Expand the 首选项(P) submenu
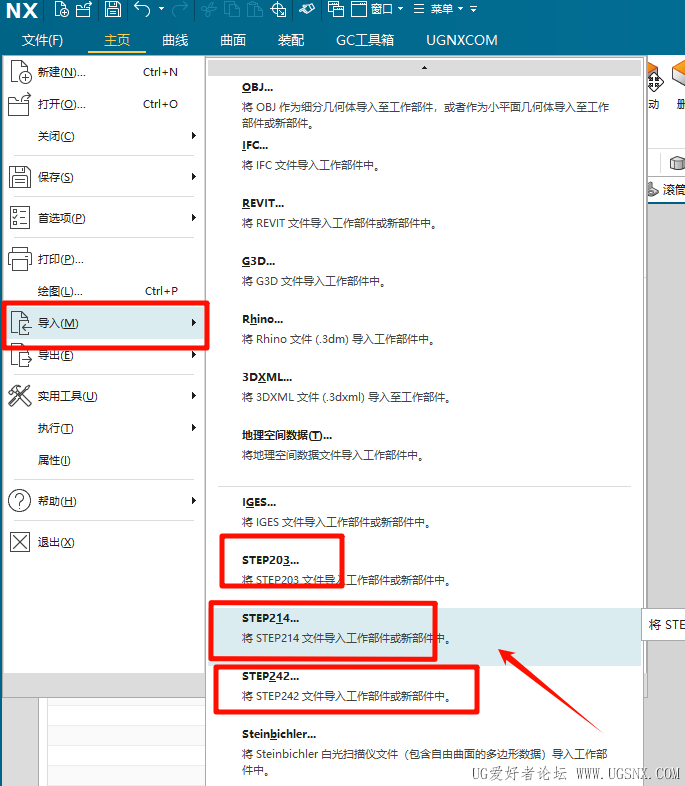This screenshot has height=786, width=685. point(104,218)
